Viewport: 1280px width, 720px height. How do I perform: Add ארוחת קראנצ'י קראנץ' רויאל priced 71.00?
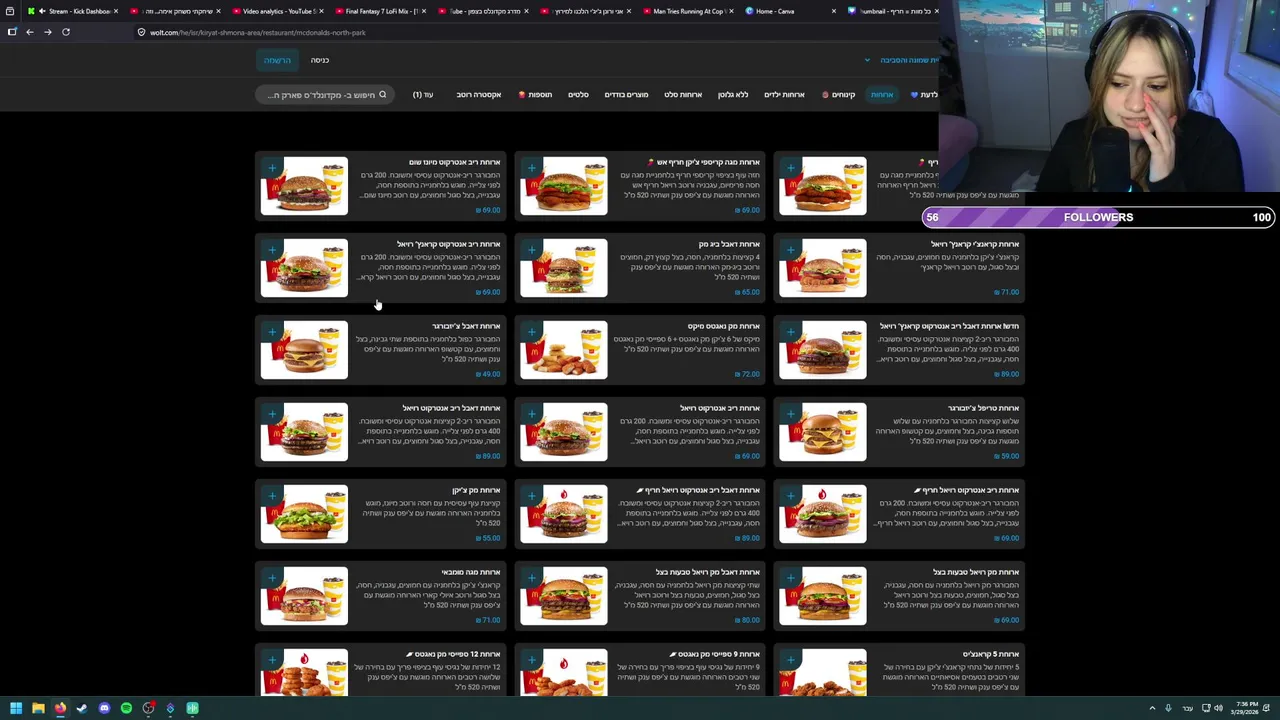(790, 250)
